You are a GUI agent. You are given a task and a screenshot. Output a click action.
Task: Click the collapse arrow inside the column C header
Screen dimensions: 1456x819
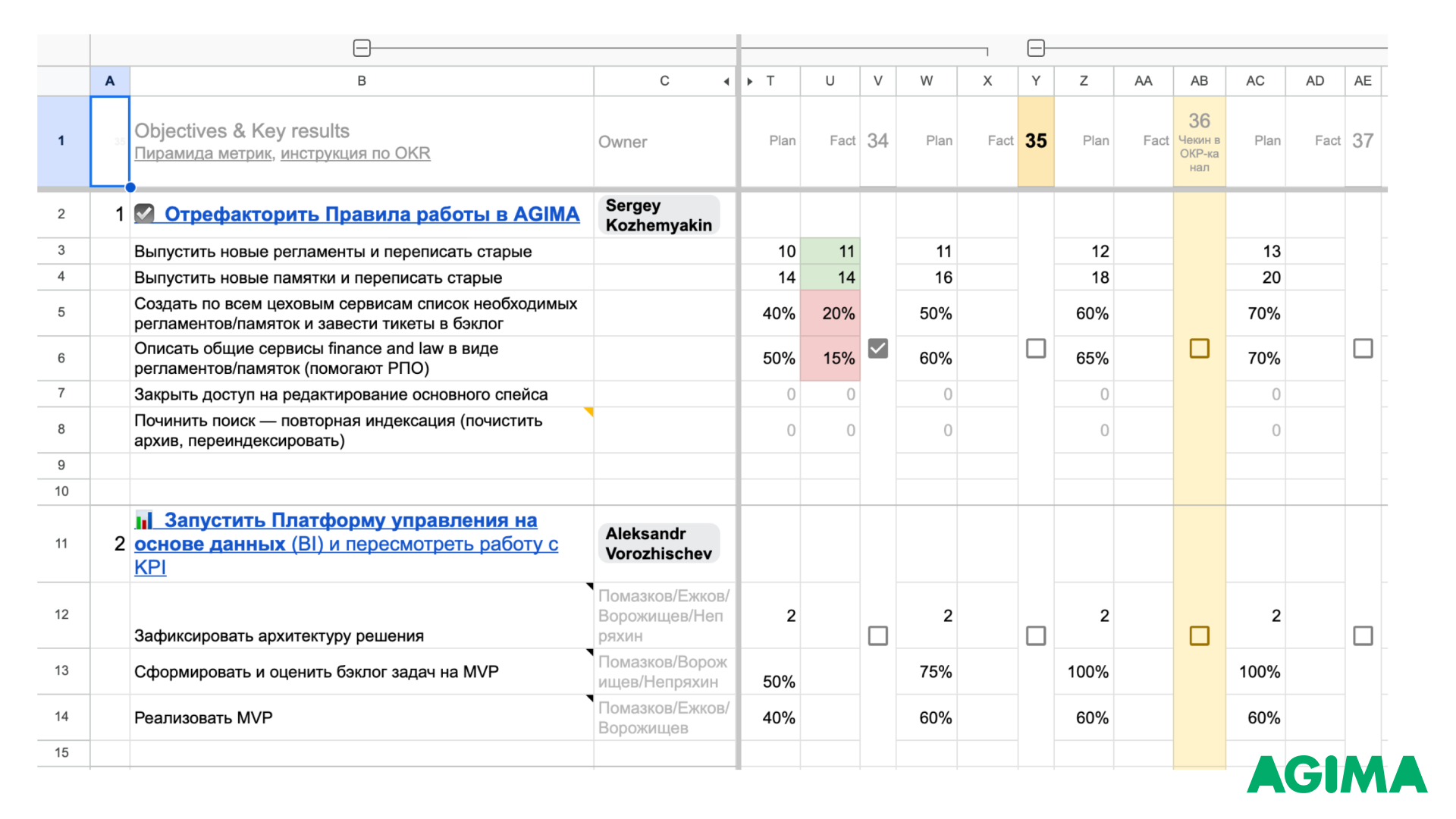tap(726, 81)
